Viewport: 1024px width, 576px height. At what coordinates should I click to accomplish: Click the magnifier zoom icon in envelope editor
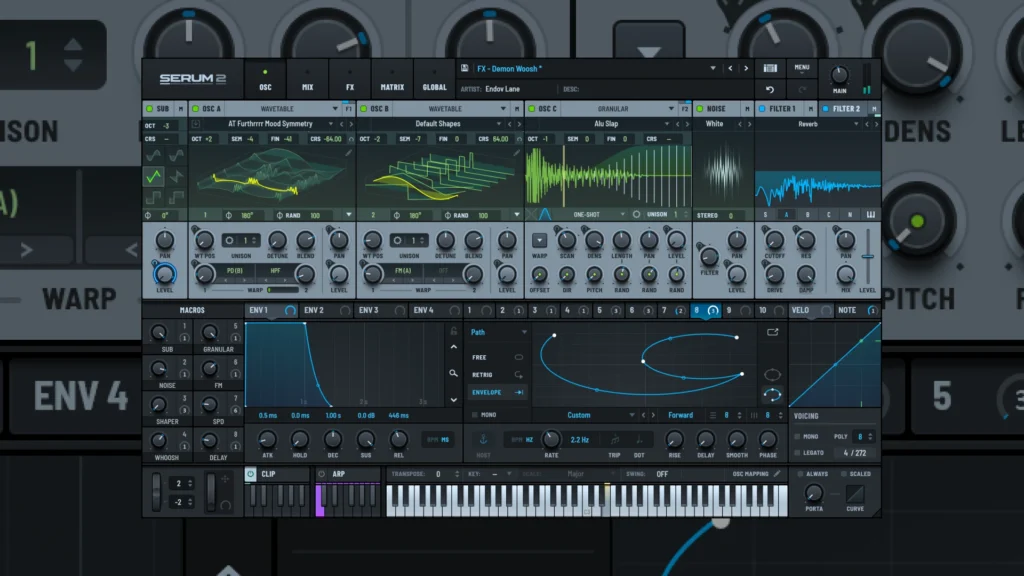[x=453, y=374]
